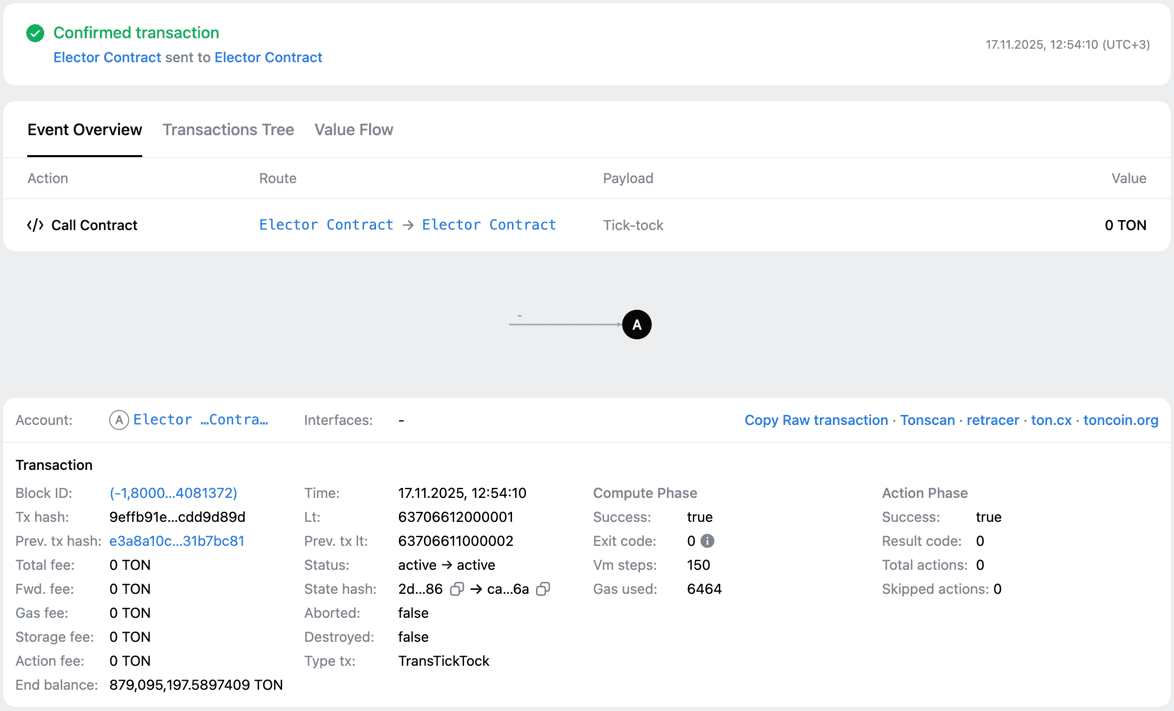Open block (-1,8000...4081372) link
The height and width of the screenshot is (711, 1174).
(x=173, y=493)
